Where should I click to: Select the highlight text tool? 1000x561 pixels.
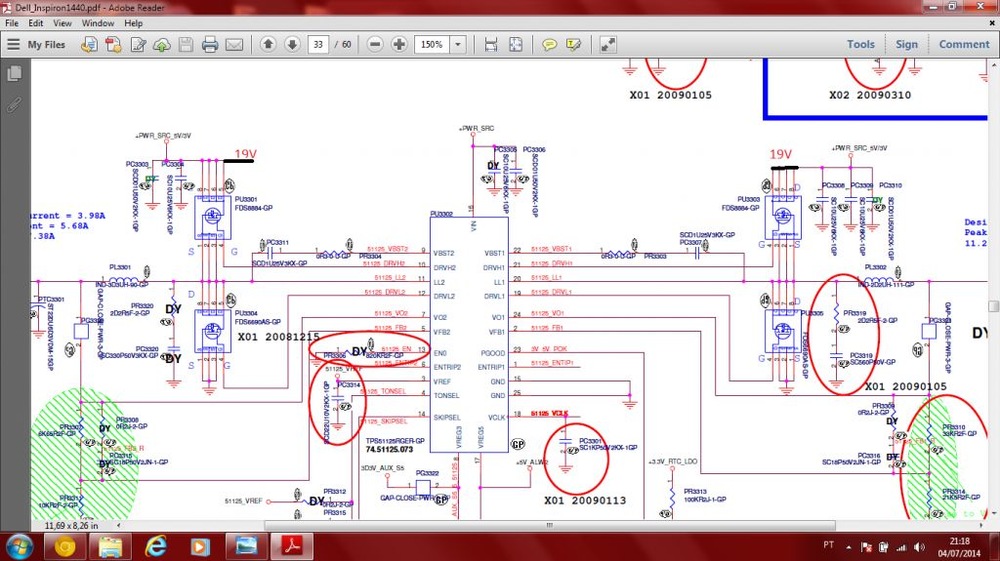tap(573, 45)
